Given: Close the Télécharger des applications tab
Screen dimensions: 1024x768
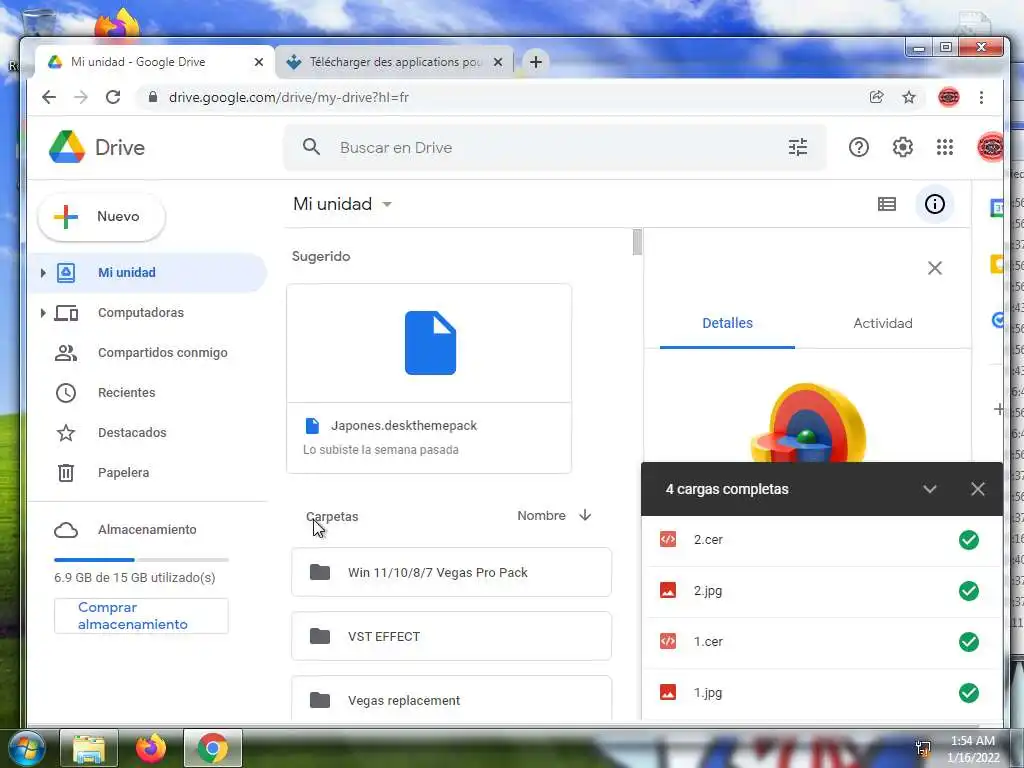Looking at the screenshot, I should [498, 62].
